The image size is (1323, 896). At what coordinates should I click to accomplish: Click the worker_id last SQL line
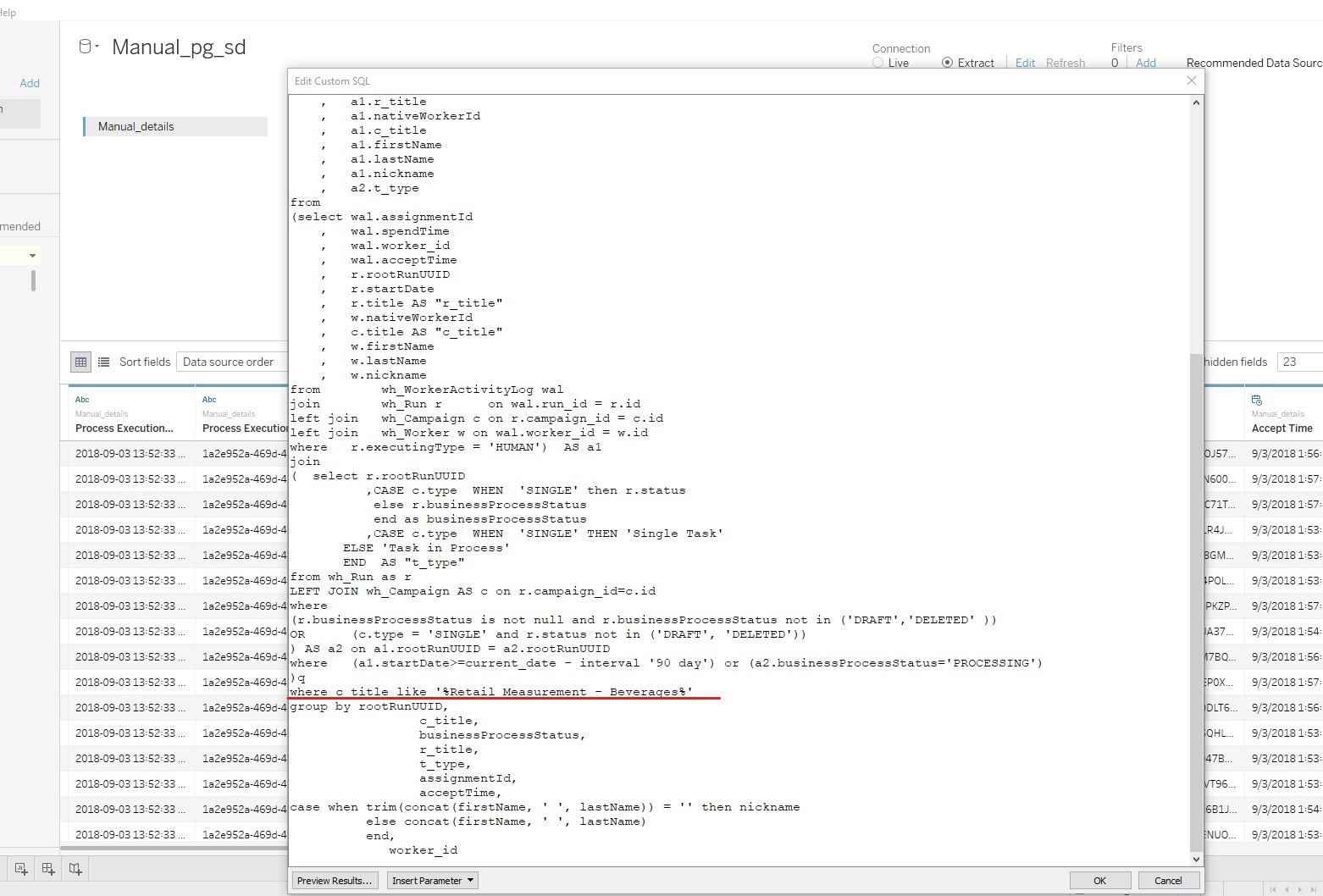pos(423,850)
